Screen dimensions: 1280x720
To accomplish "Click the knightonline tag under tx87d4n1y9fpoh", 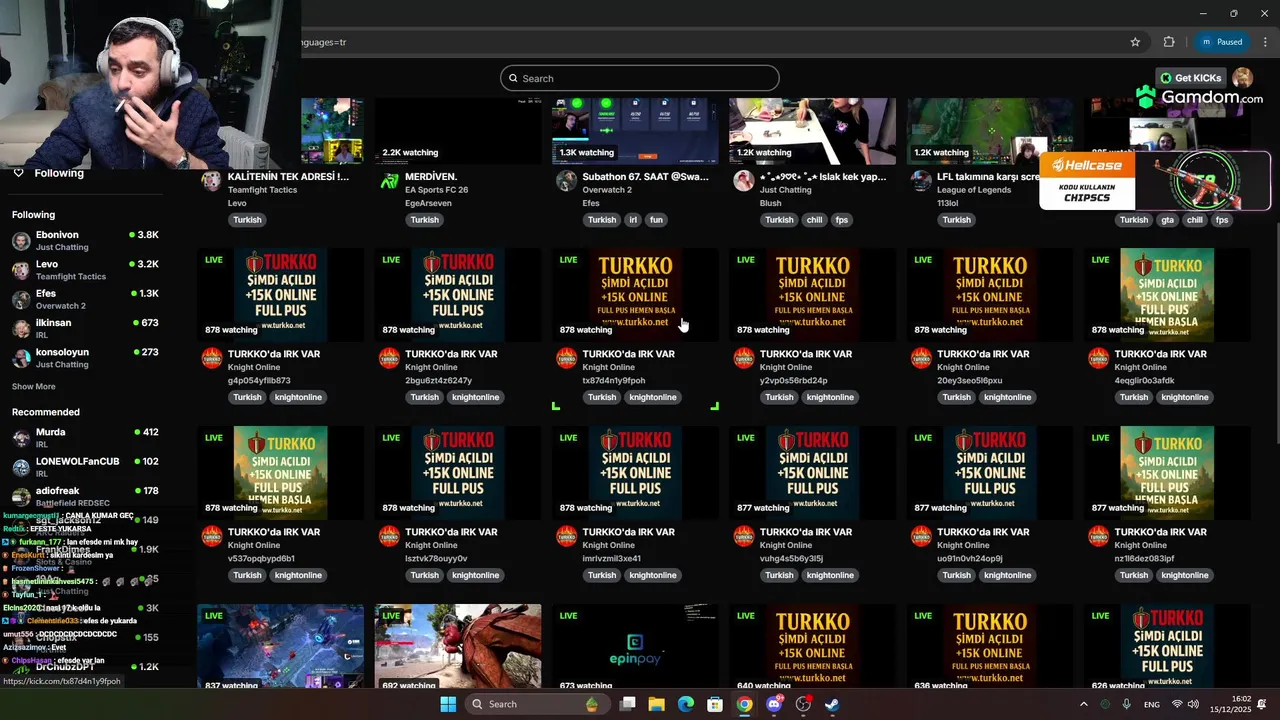I will pos(653,397).
